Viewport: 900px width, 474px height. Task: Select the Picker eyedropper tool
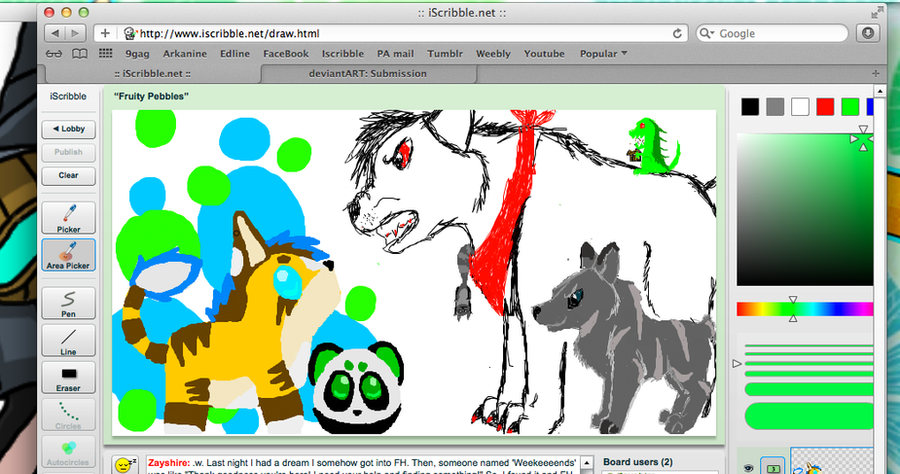point(68,218)
